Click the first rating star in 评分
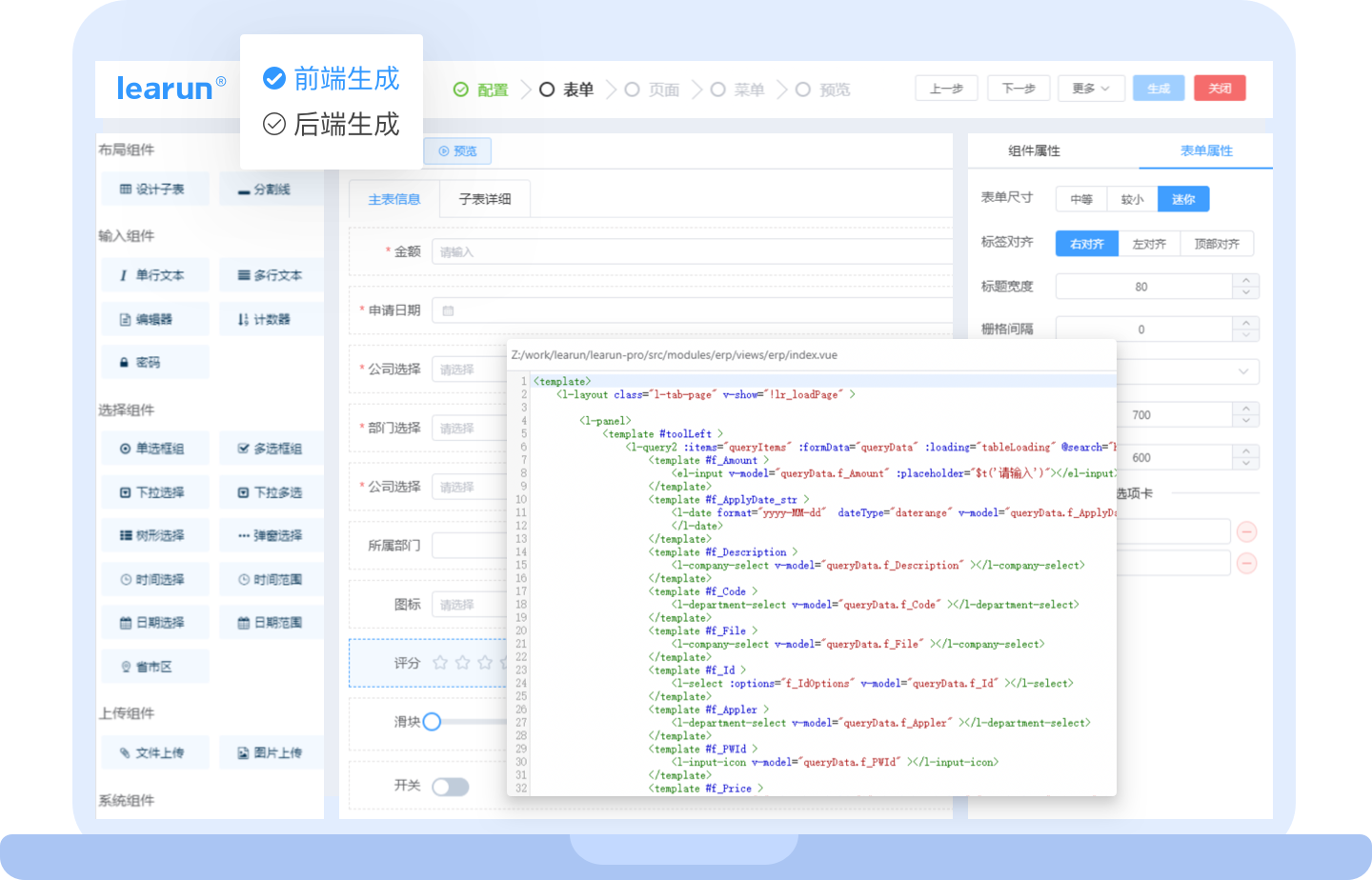The height and width of the screenshot is (880, 1372). (440, 662)
